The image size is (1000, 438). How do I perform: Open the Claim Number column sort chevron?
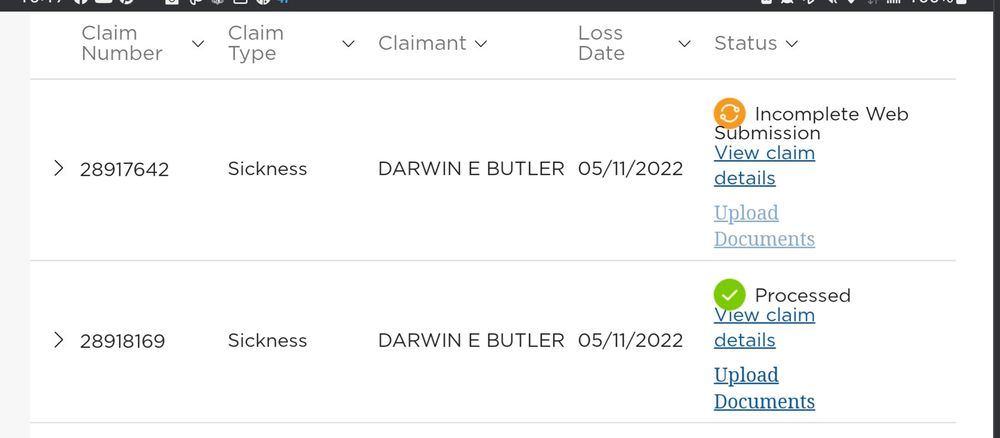pyautogui.click(x=198, y=44)
